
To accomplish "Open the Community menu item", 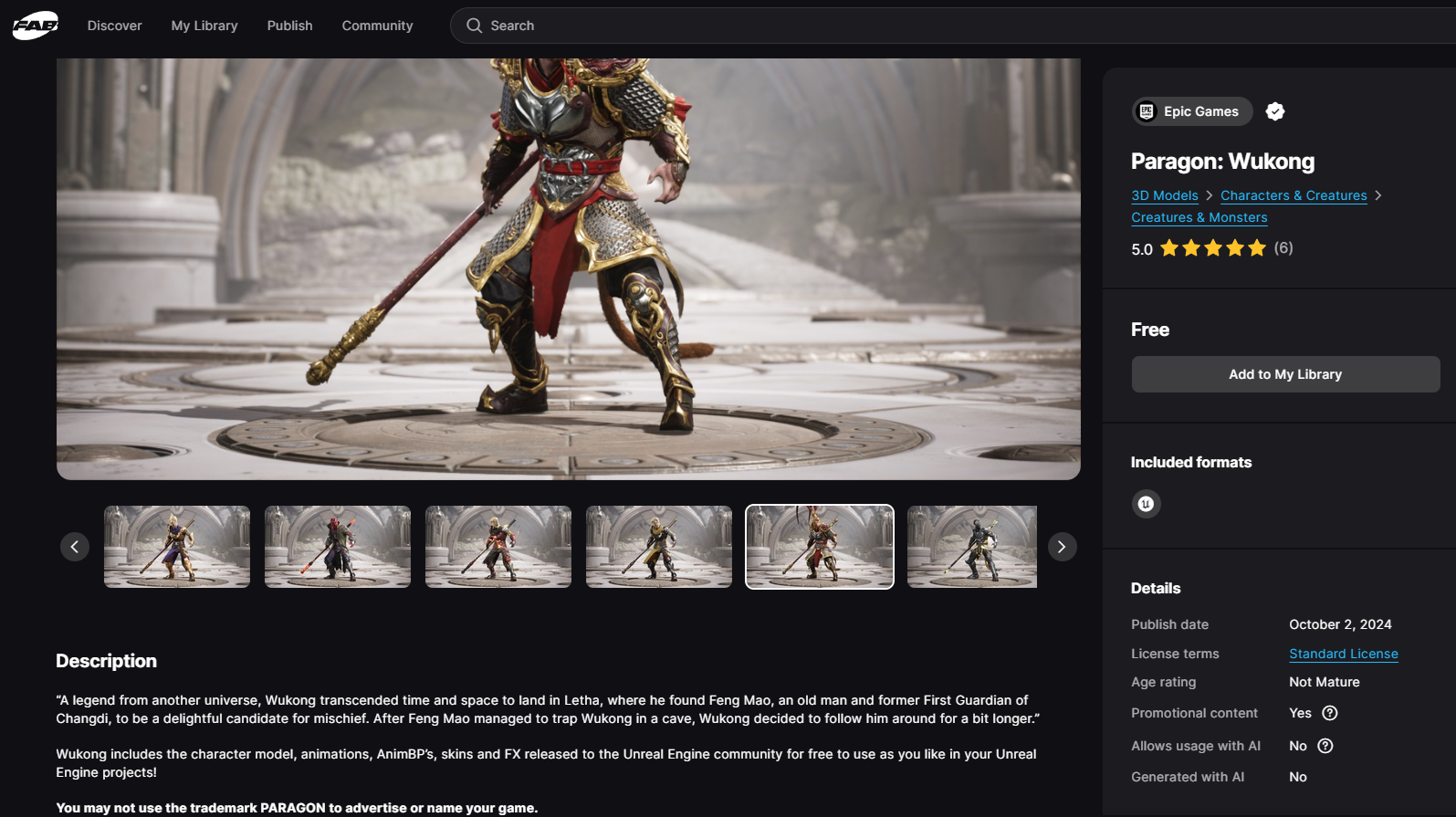I will tap(377, 26).
